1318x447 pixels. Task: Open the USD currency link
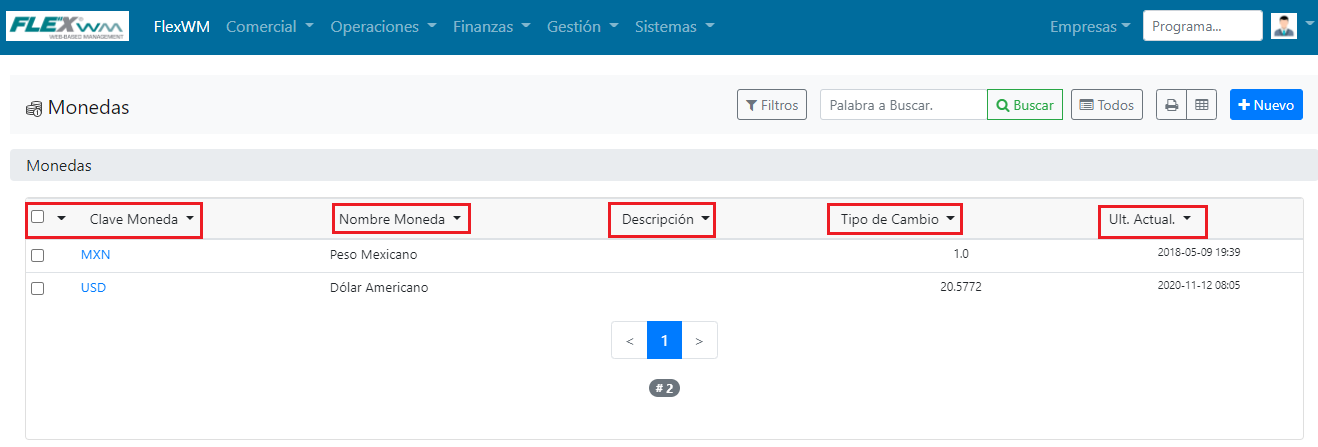tap(94, 288)
